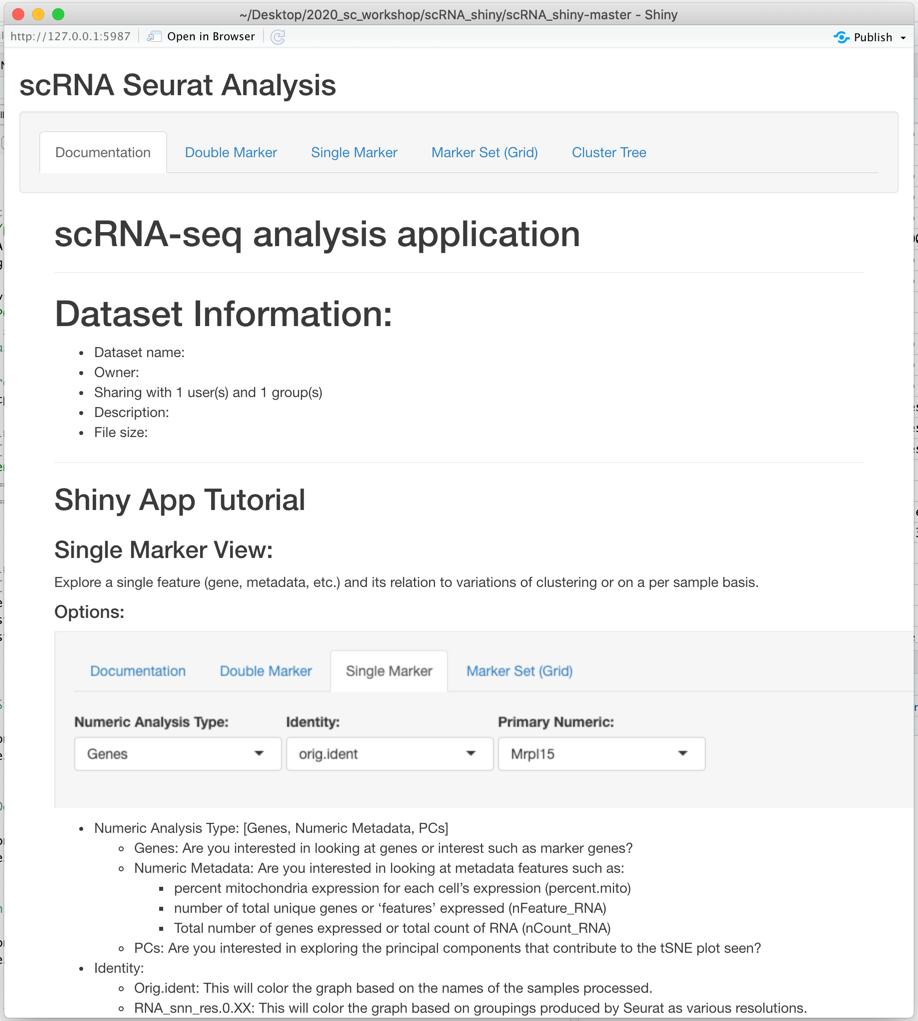Click the blue Publish icon
Image resolution: width=918 pixels, height=1021 pixels.
(x=842, y=37)
